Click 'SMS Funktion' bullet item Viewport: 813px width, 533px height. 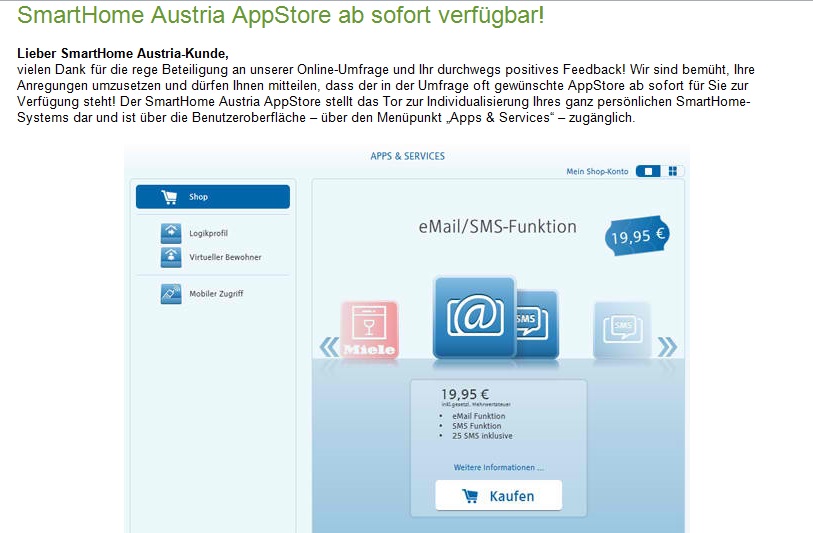[476, 426]
